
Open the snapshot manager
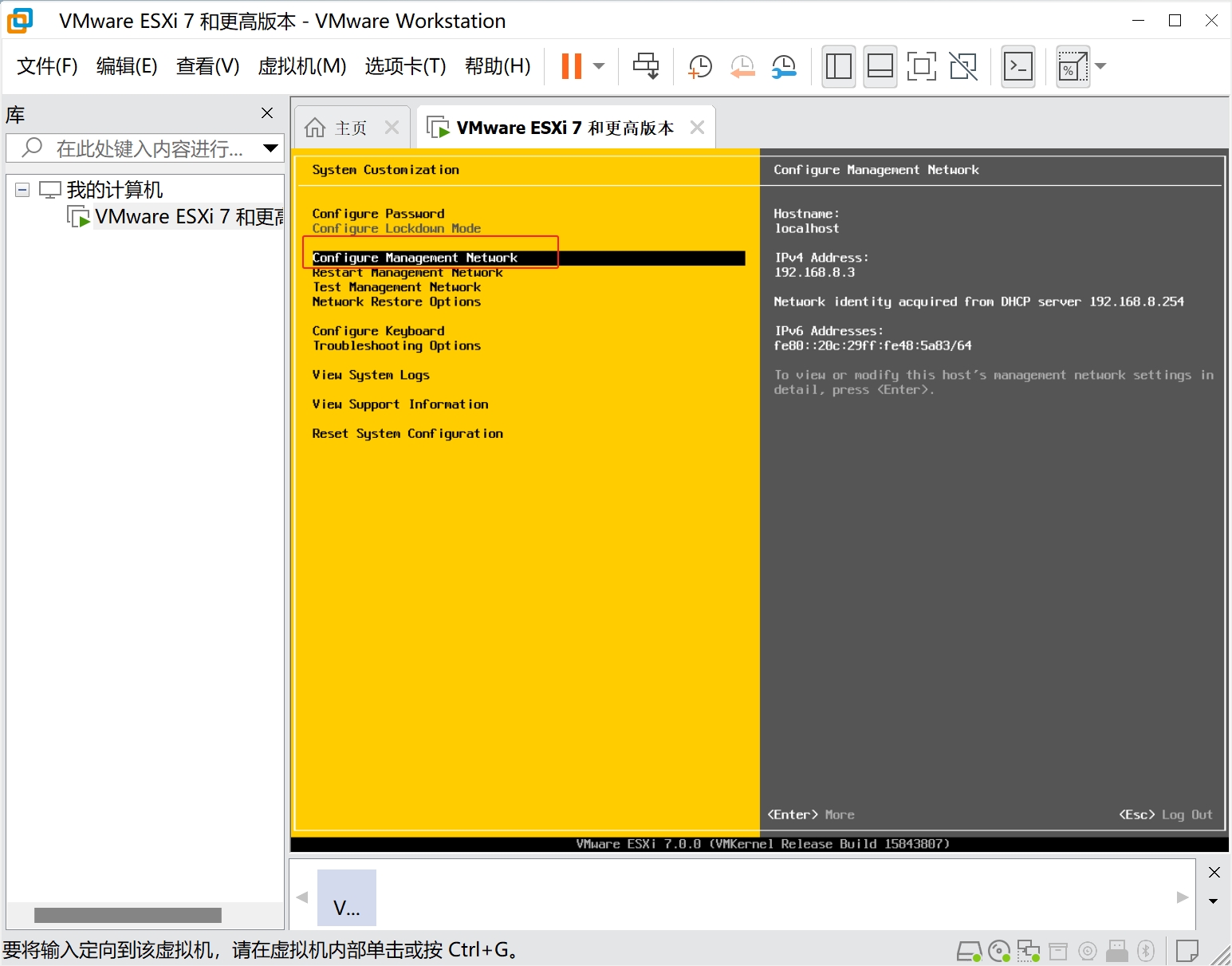[x=784, y=66]
